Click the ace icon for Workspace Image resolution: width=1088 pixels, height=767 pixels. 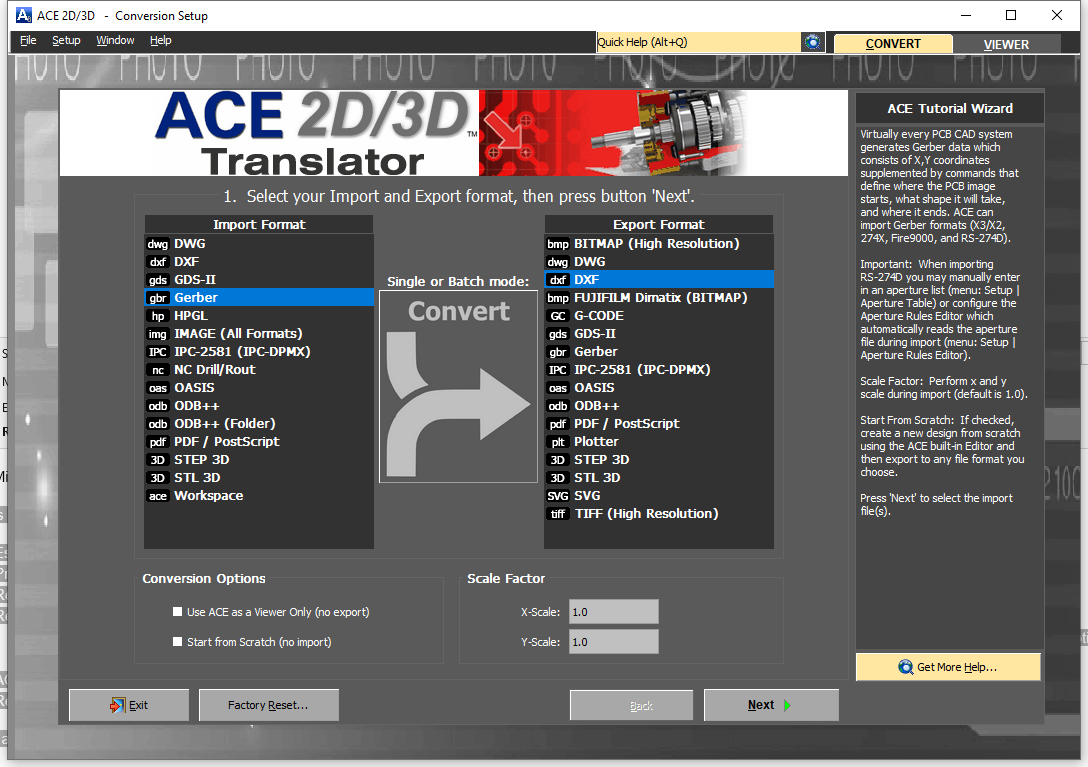(x=158, y=496)
